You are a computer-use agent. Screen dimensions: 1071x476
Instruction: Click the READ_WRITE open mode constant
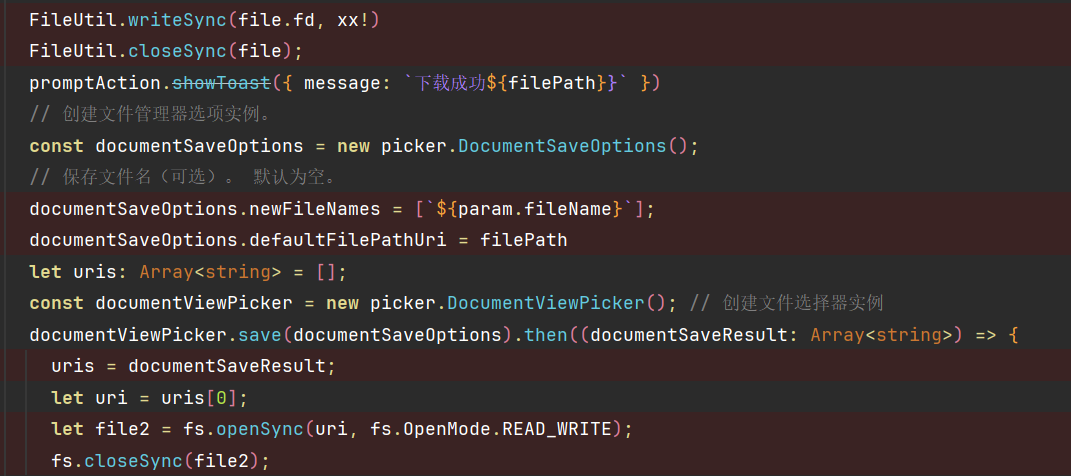(556, 430)
